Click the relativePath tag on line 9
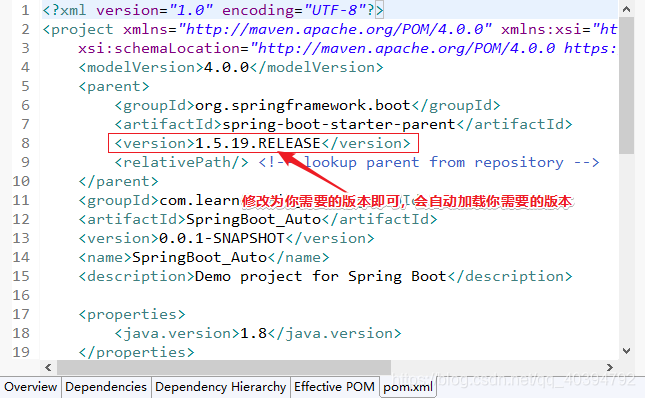Screen dimensions: 645x398 [181, 162]
